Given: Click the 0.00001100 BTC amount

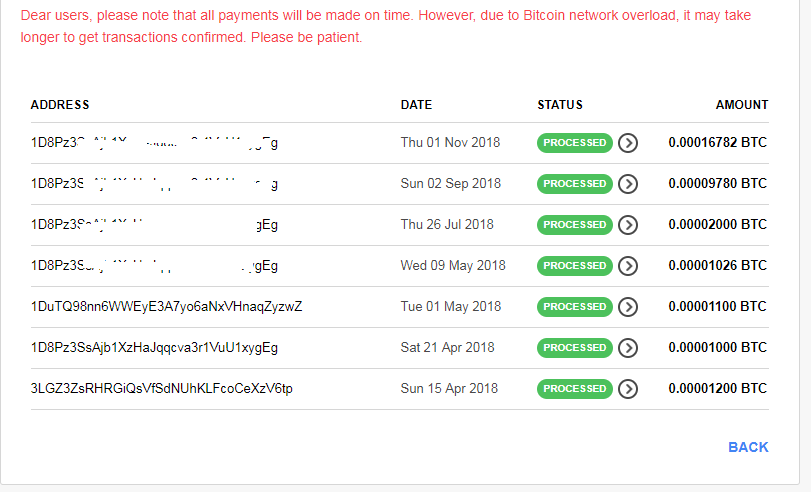Looking at the screenshot, I should [717, 306].
